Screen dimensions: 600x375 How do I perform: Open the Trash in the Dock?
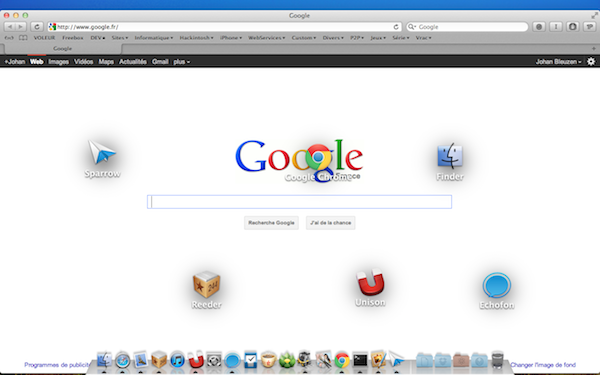pos(497,360)
